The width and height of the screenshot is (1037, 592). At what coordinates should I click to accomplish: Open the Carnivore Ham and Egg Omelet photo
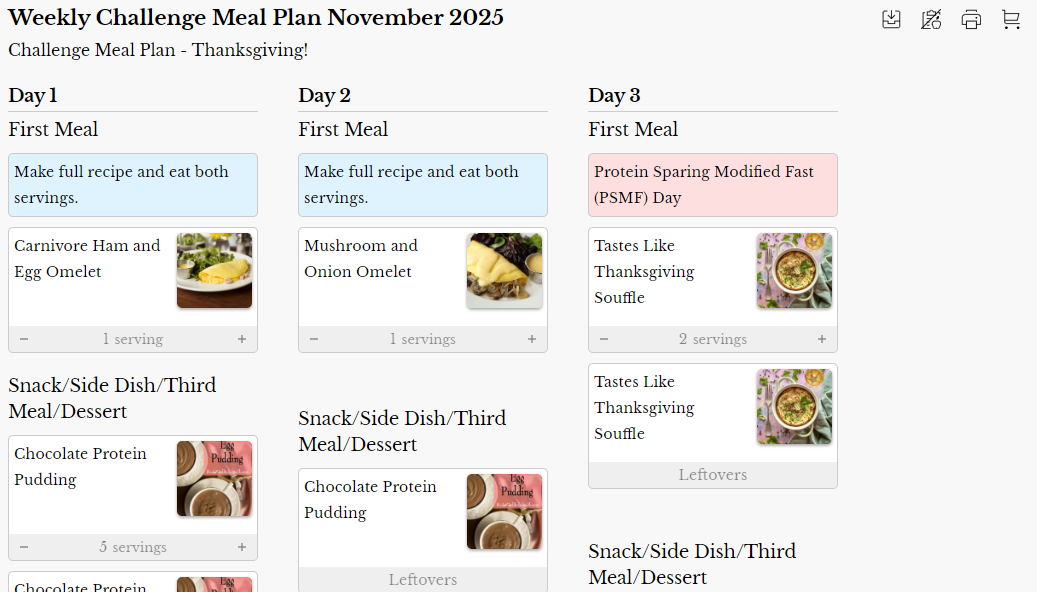pos(214,270)
